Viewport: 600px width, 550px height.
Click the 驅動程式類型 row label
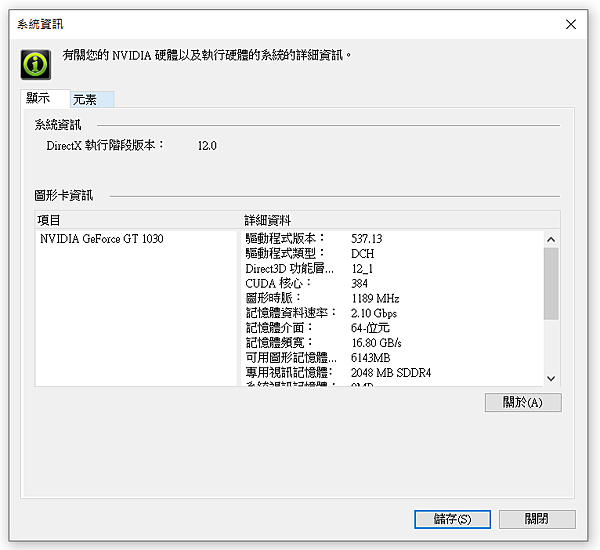(285, 253)
